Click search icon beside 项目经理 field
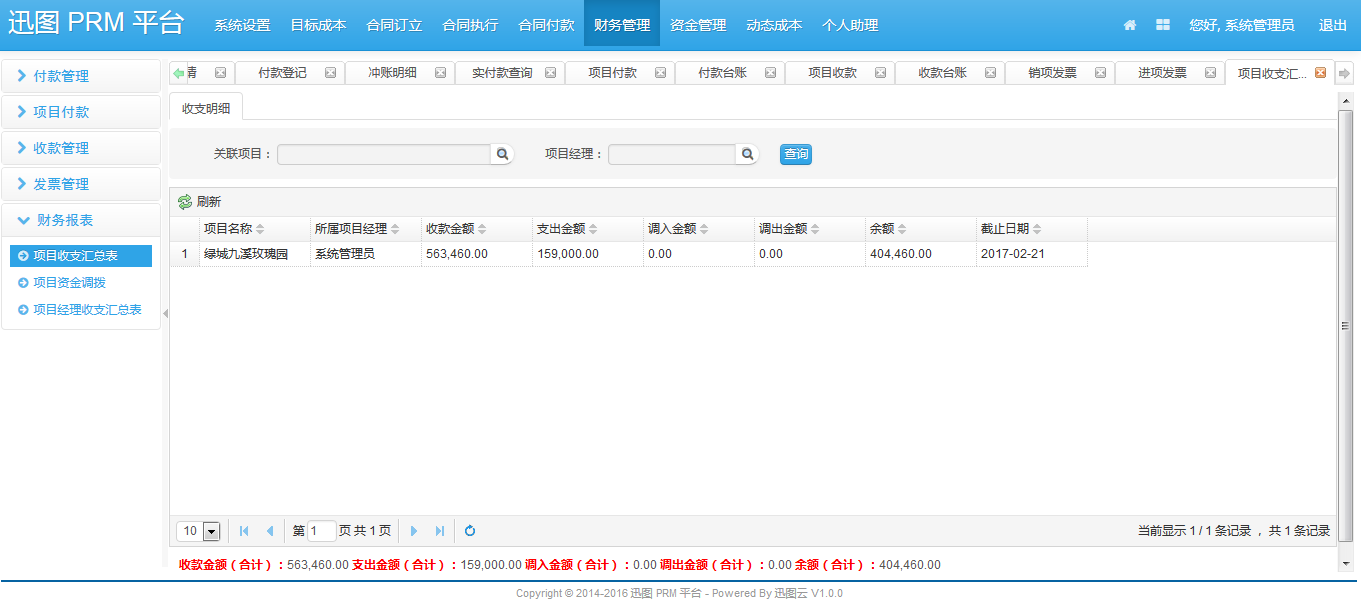Viewport: 1361px width, 606px height. pyautogui.click(x=747, y=154)
